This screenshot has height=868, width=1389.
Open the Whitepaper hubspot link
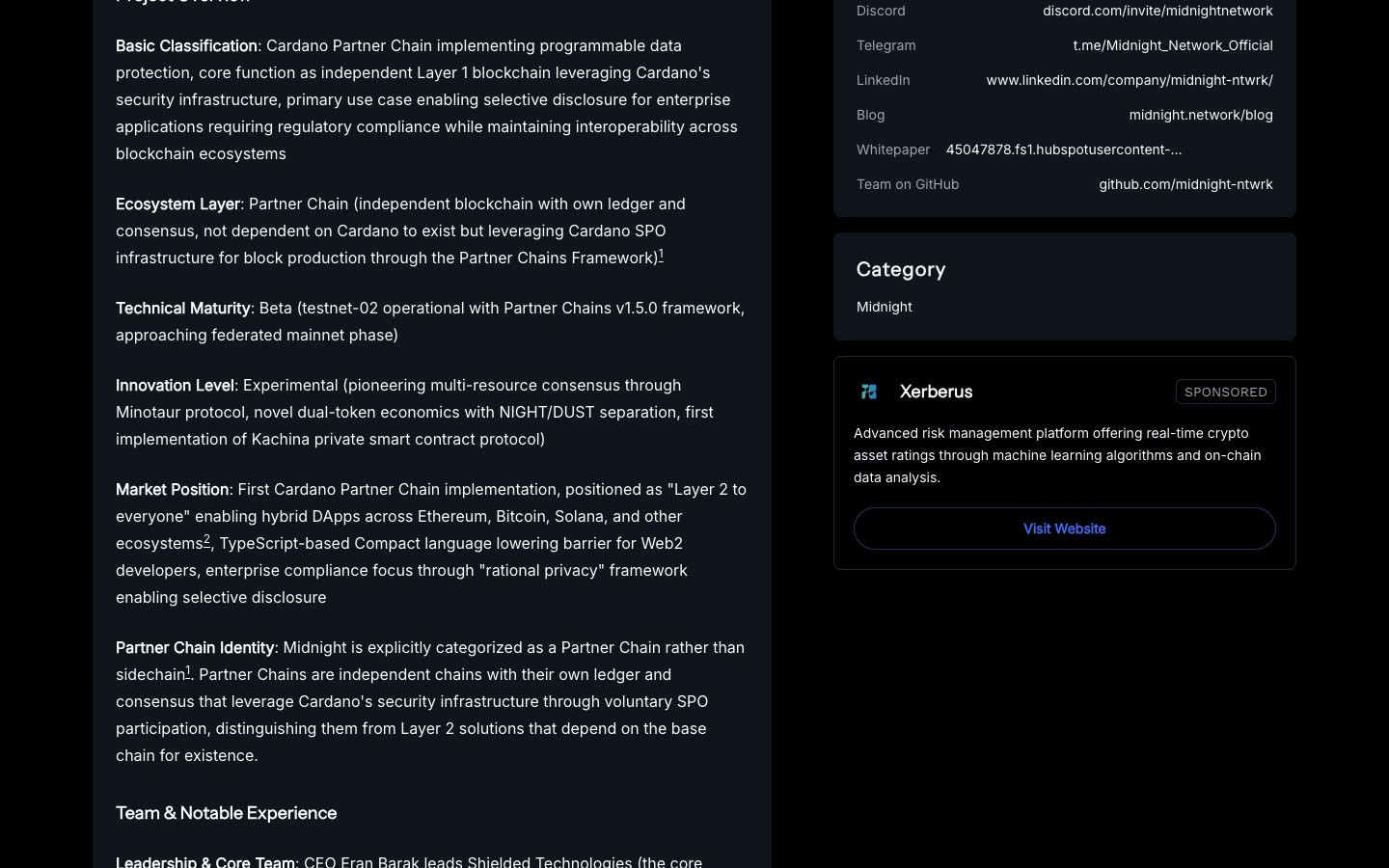1064,149
